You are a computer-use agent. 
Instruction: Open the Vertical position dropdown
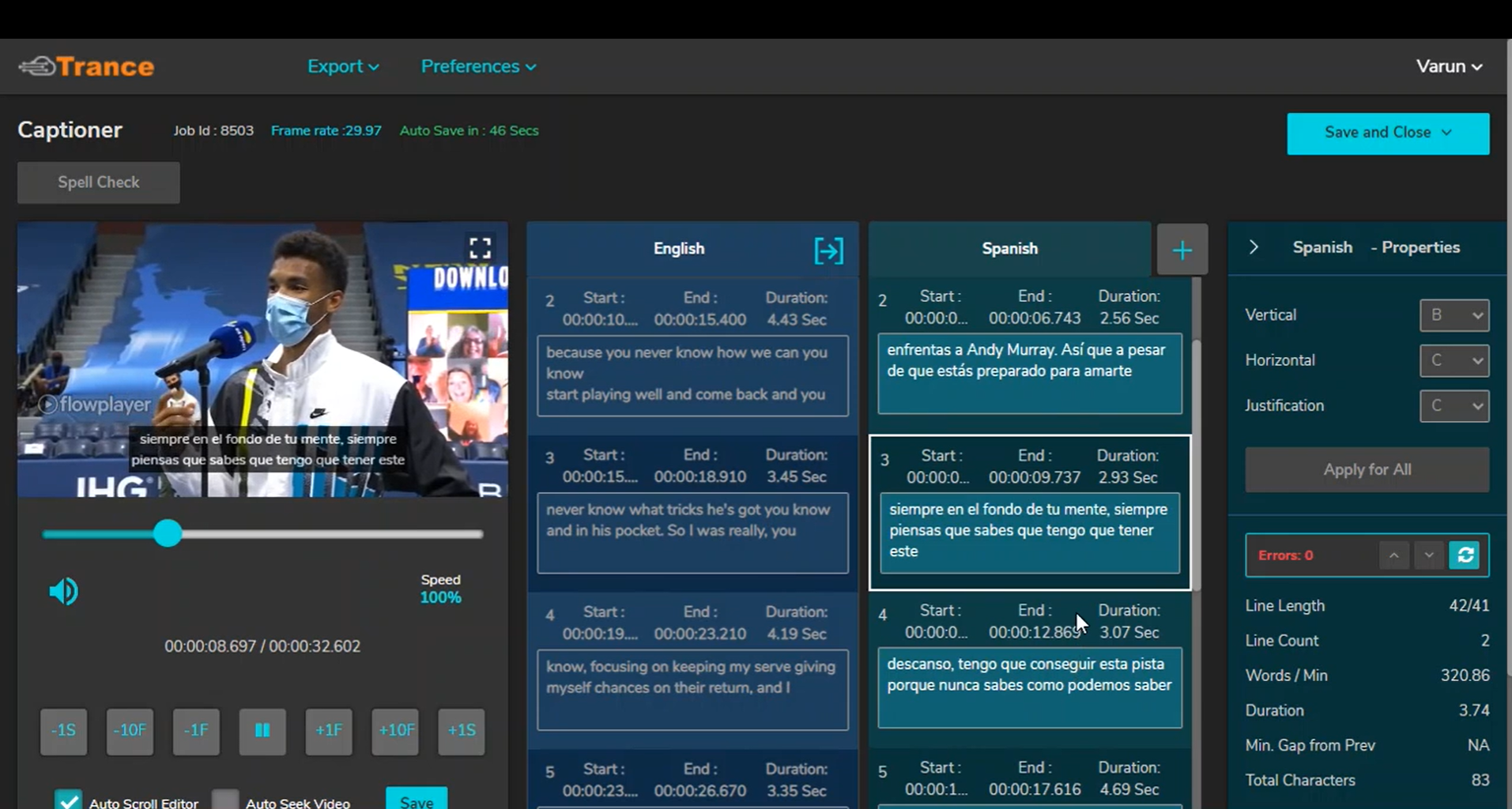(1454, 315)
